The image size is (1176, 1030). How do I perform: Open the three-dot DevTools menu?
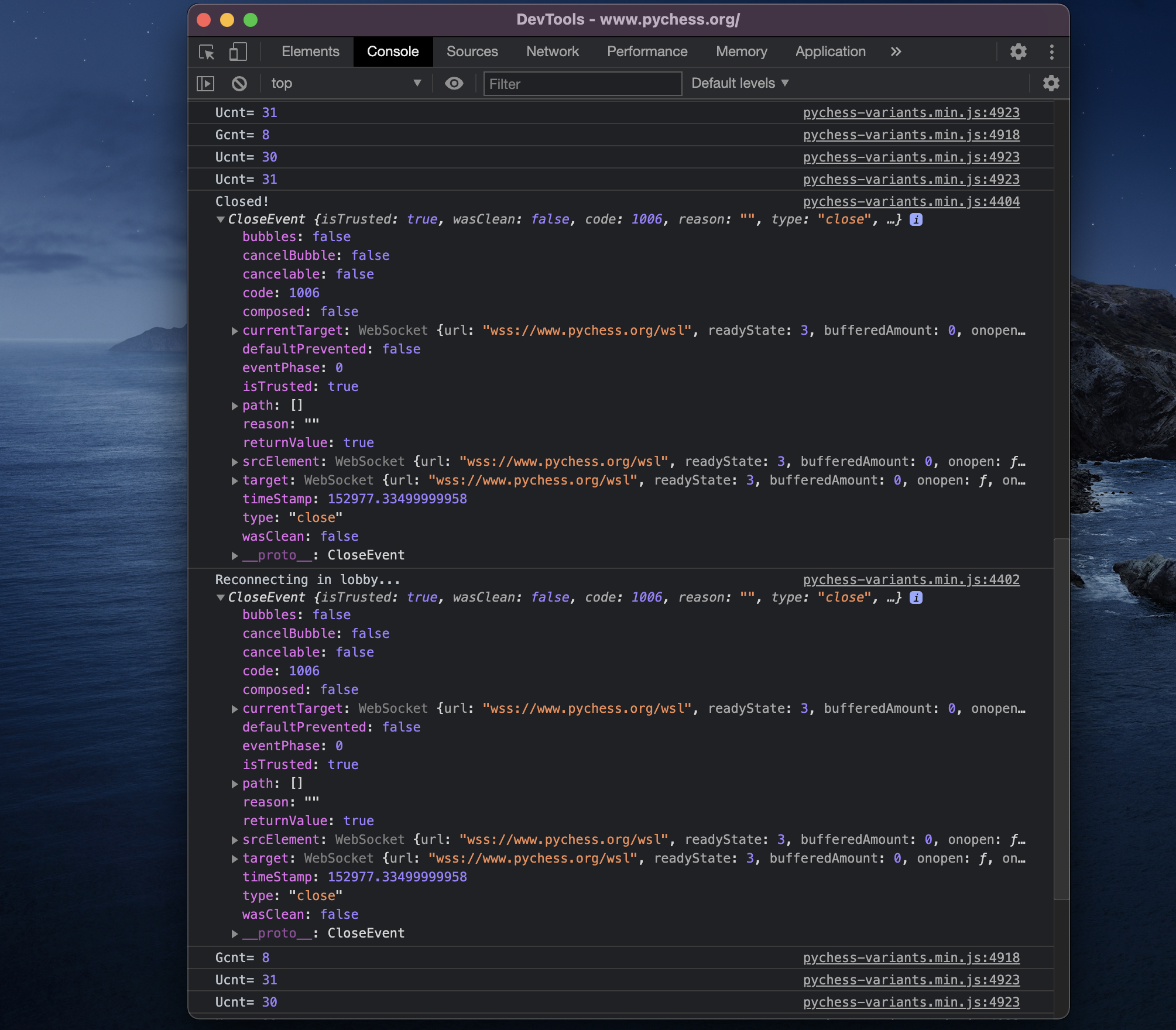[x=1052, y=52]
